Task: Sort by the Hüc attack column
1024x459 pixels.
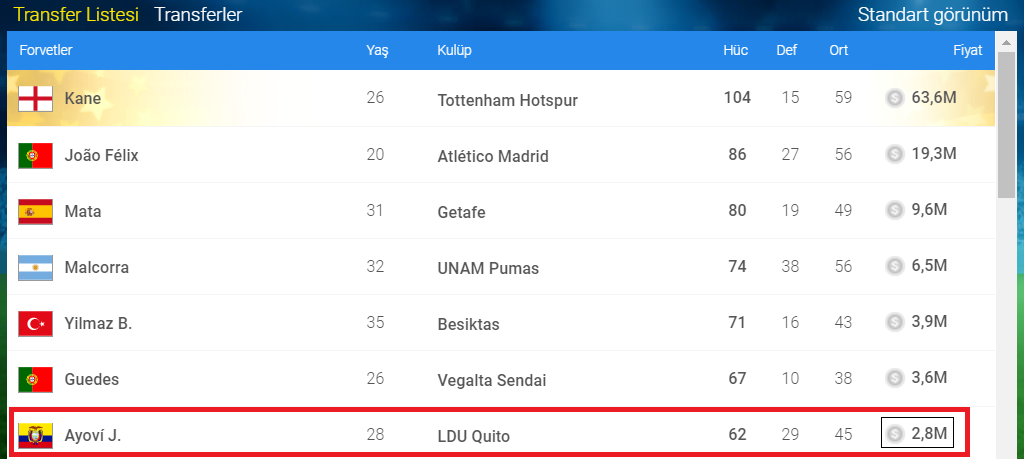Action: click(x=736, y=50)
